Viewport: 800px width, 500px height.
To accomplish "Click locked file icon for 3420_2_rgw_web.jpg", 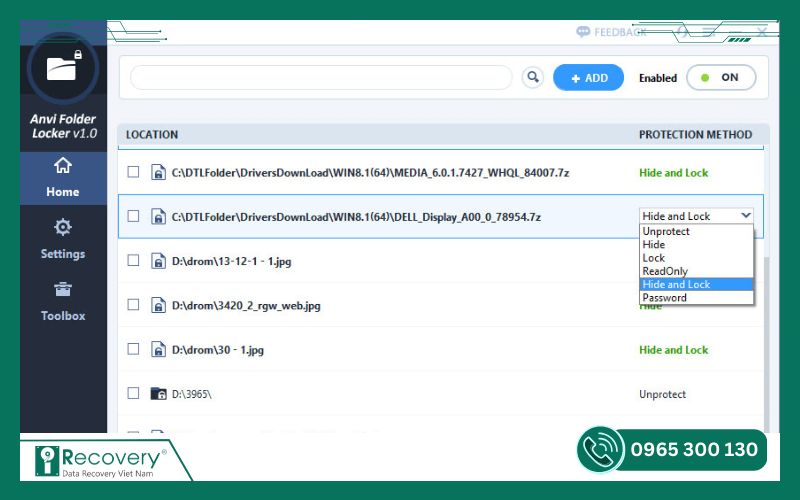I will (x=158, y=306).
